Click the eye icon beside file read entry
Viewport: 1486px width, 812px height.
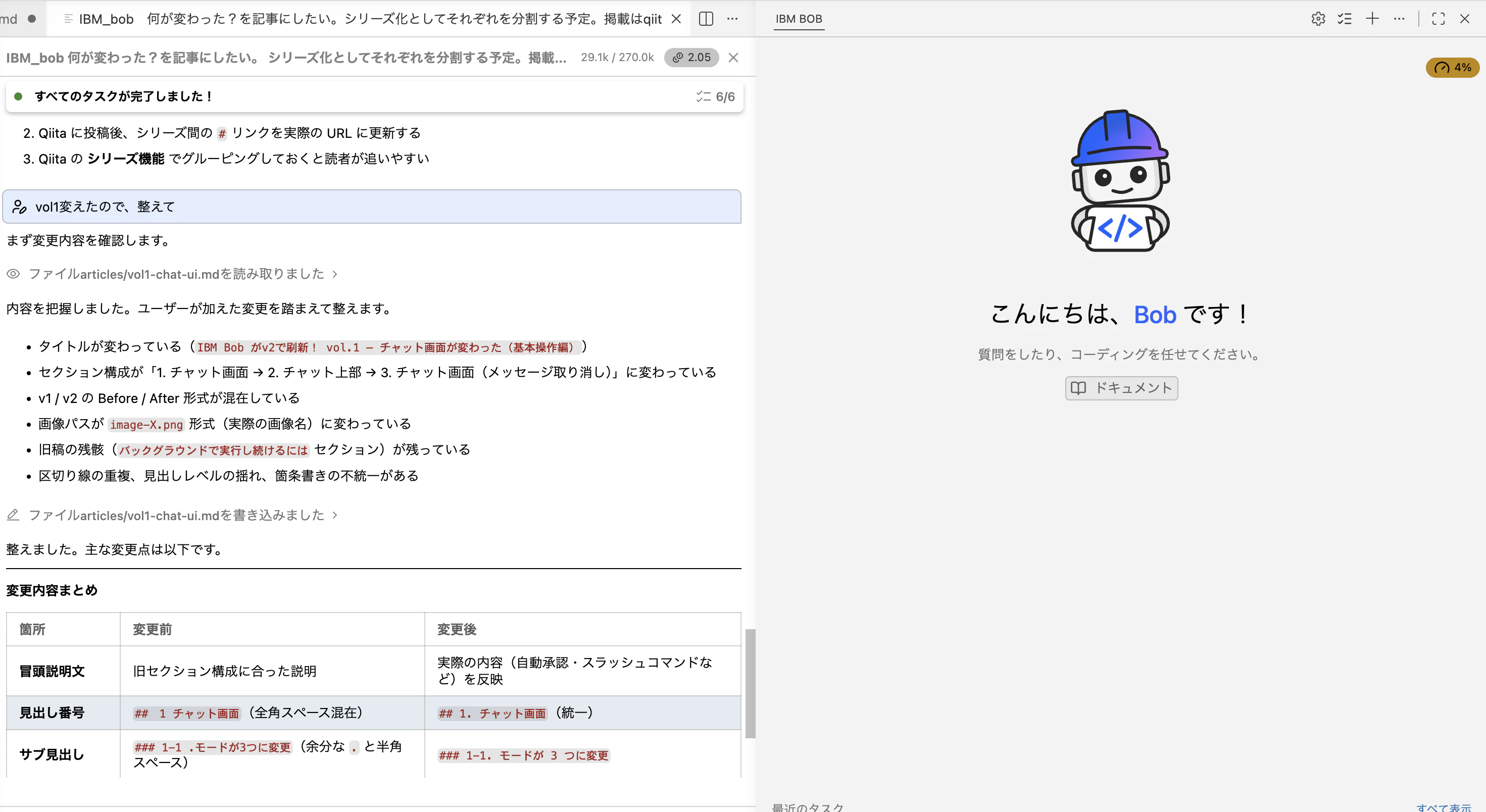[x=13, y=273]
